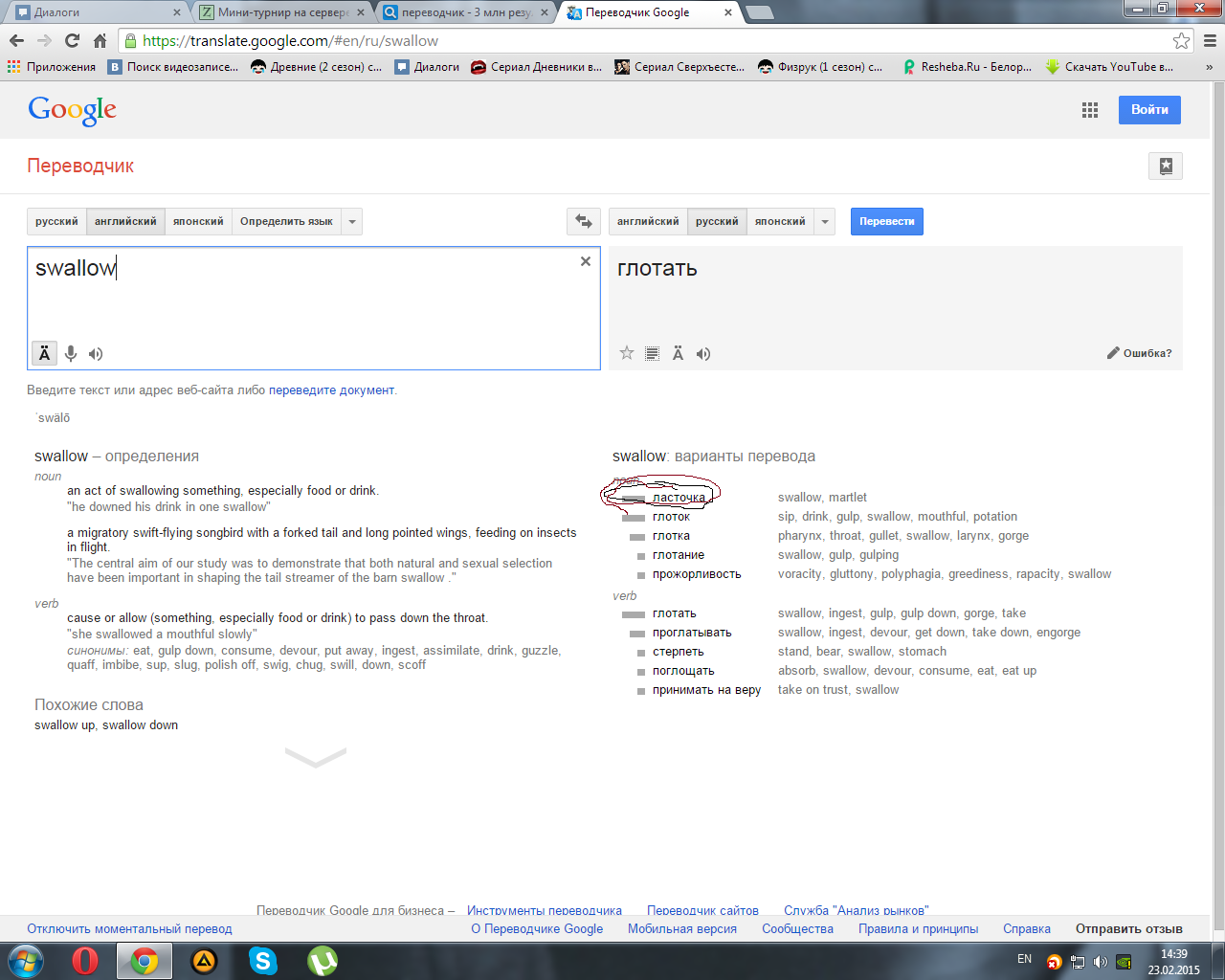Click the Перевести translate button
Screen dimensions: 1225x980
886,221
